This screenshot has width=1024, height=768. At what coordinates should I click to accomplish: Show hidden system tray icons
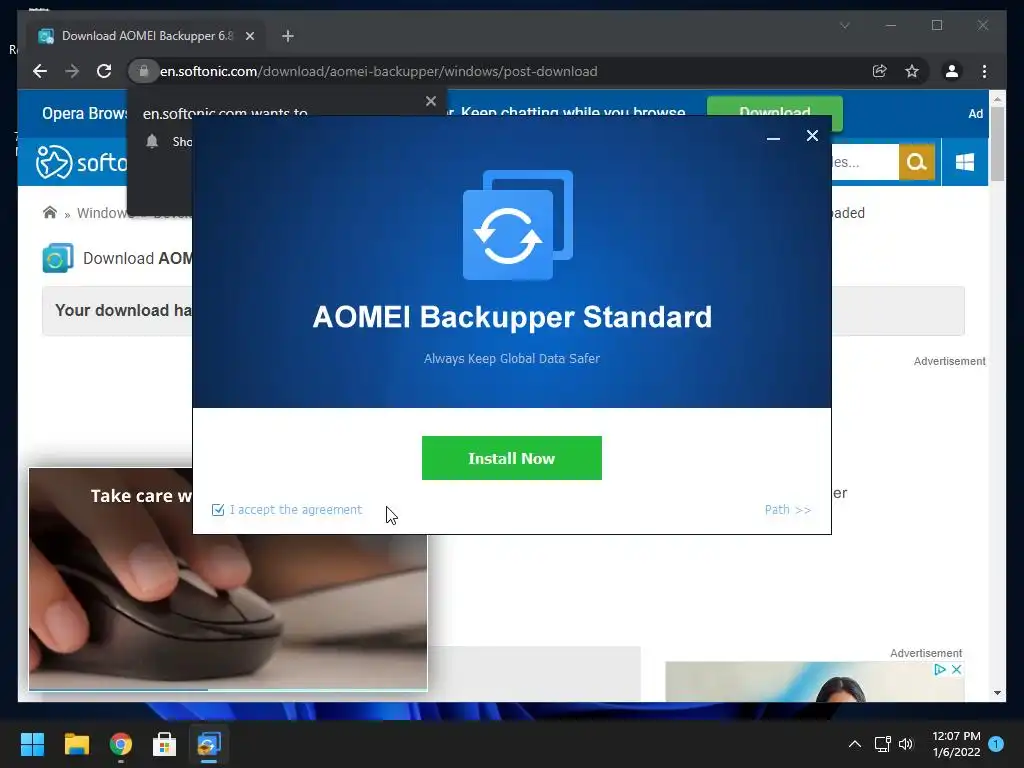[854, 744]
